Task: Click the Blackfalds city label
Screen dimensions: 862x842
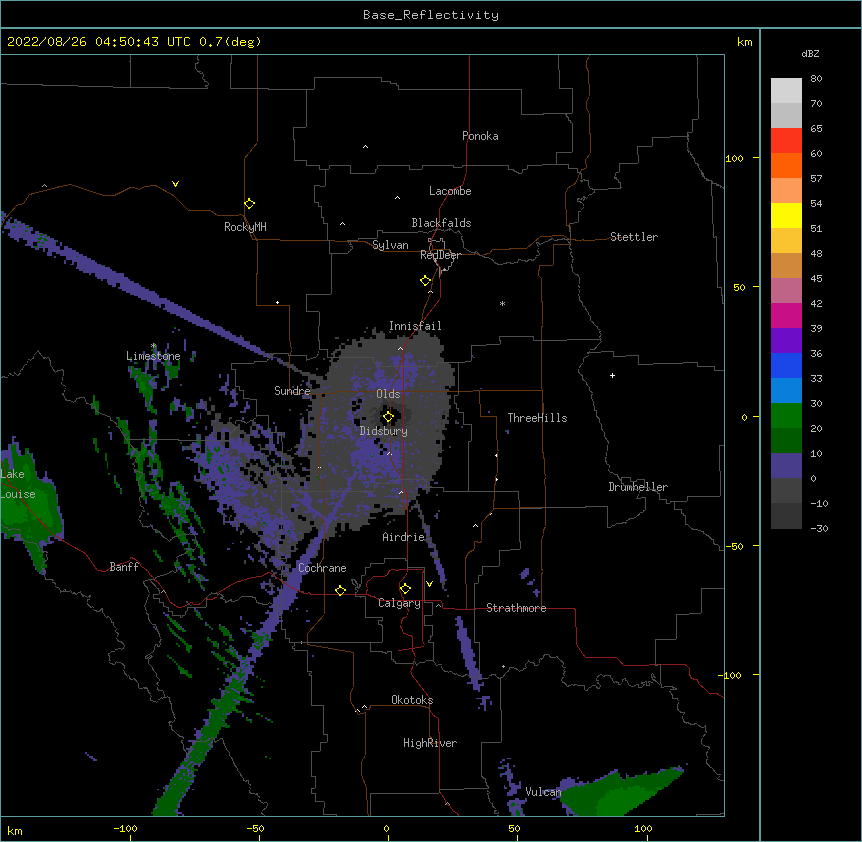Action: tap(441, 223)
